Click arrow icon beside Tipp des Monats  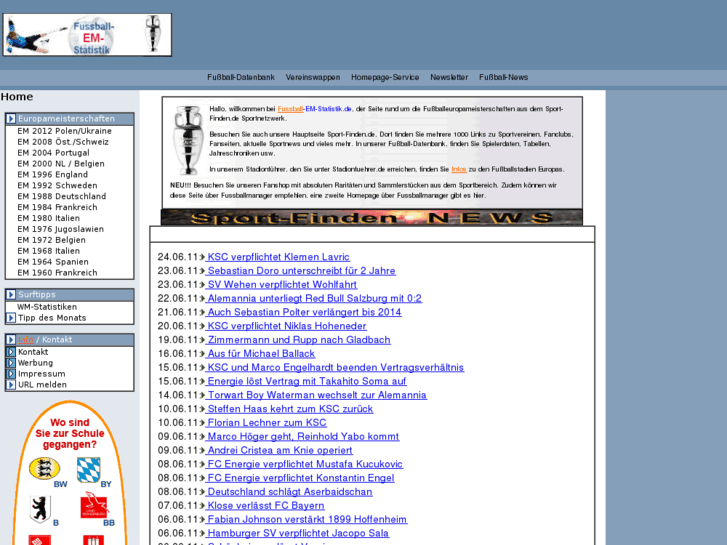tap(11, 318)
